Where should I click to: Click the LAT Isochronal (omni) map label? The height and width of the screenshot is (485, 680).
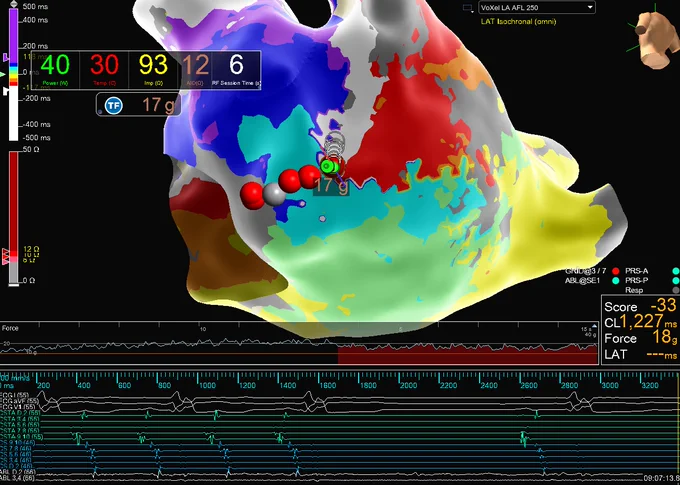click(x=518, y=21)
